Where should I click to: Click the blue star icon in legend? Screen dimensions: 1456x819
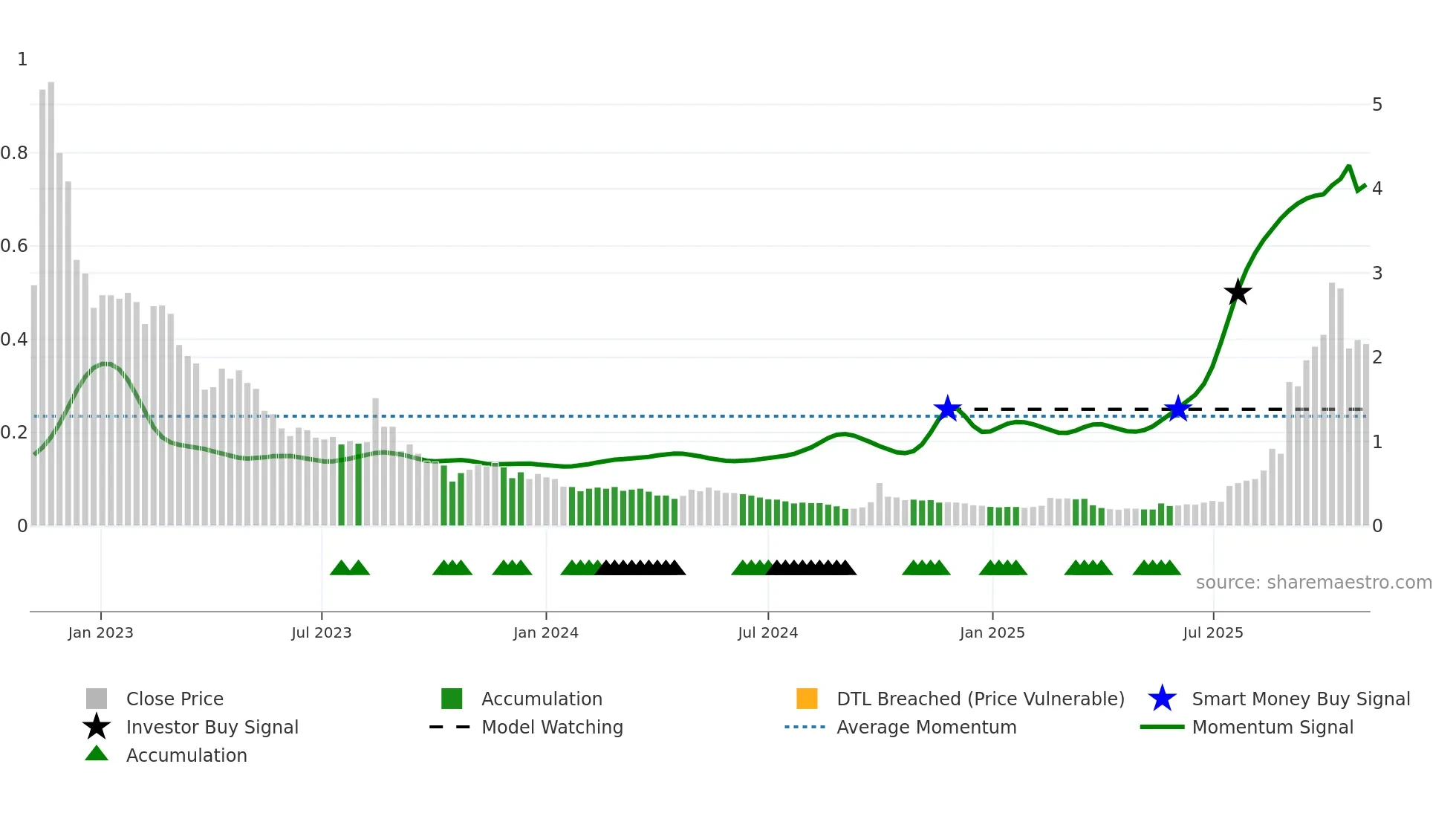[1162, 699]
